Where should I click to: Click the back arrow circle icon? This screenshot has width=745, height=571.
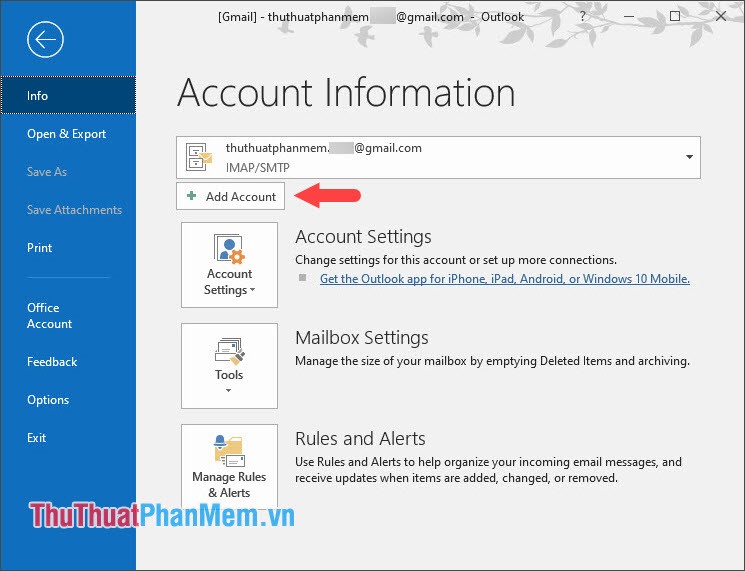[x=45, y=39]
